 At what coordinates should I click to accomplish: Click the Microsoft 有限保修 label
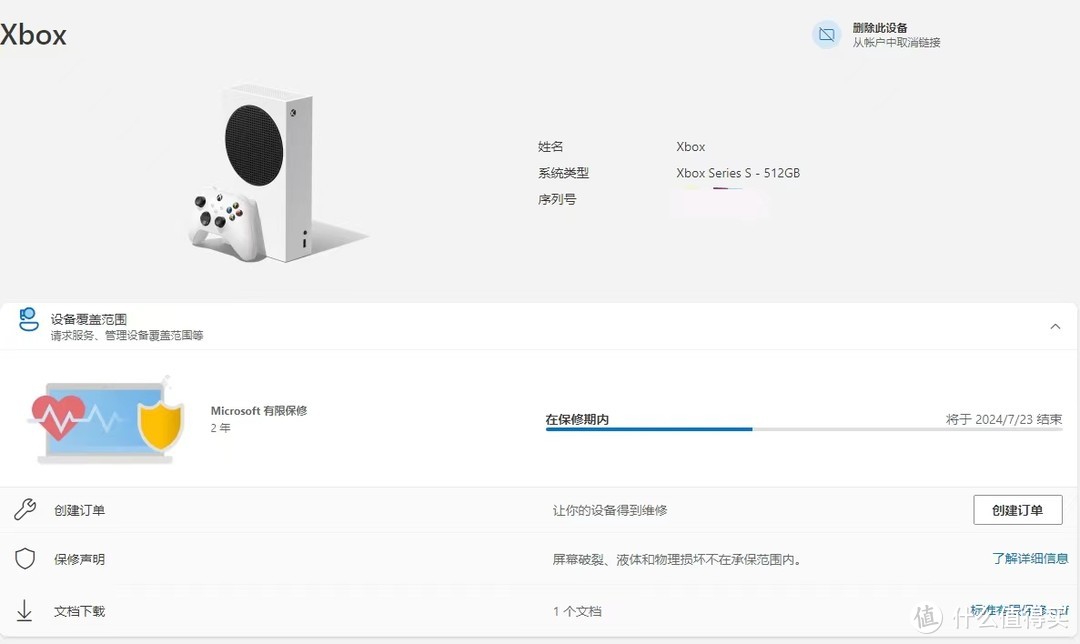(x=259, y=411)
